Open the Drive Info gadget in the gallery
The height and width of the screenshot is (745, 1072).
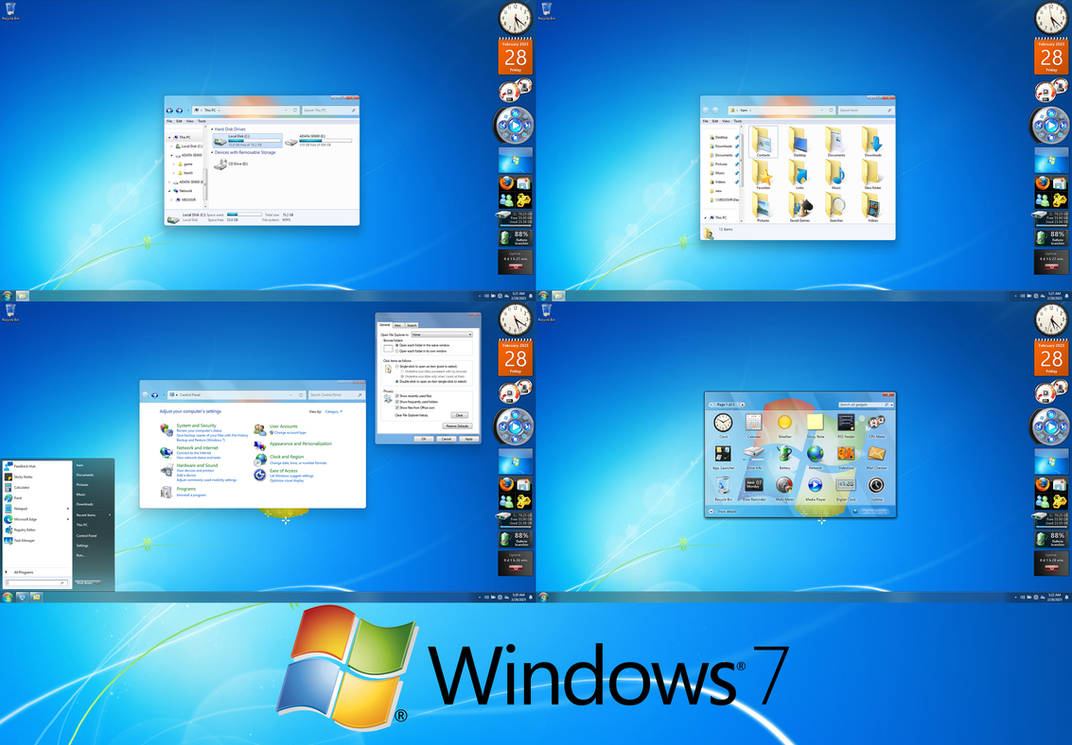pos(753,456)
